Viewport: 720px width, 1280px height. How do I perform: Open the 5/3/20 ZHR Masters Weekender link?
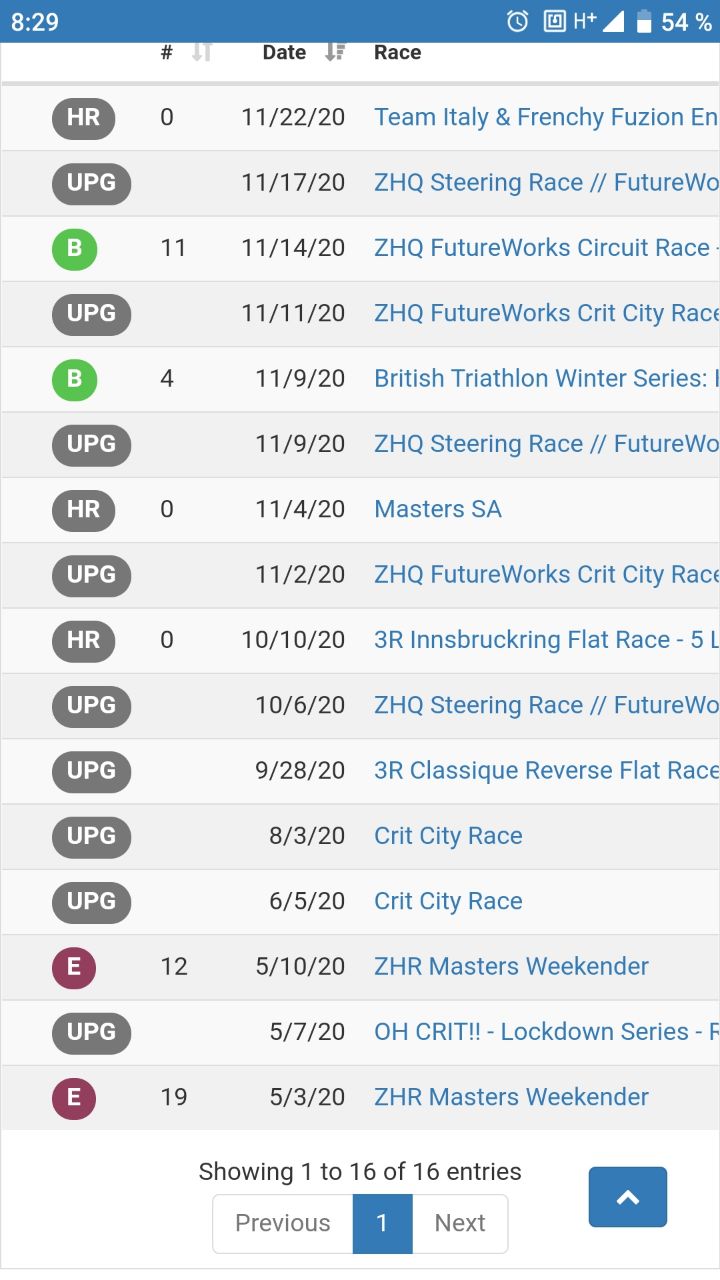tap(511, 1097)
